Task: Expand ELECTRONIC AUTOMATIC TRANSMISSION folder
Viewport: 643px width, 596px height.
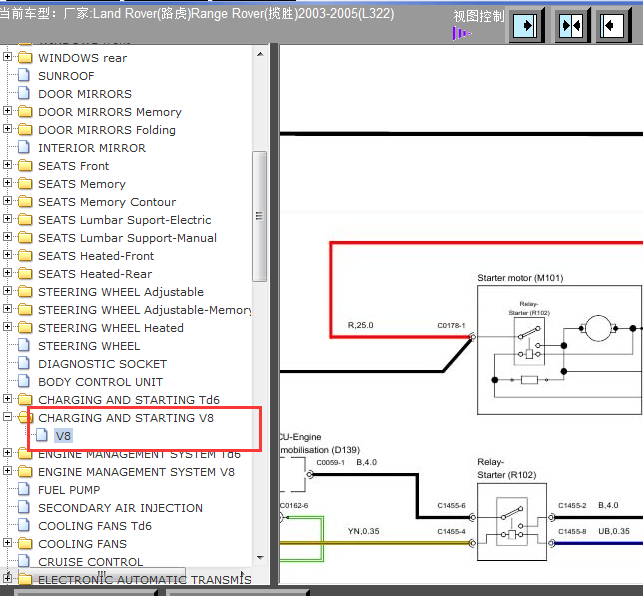Action: [7, 578]
